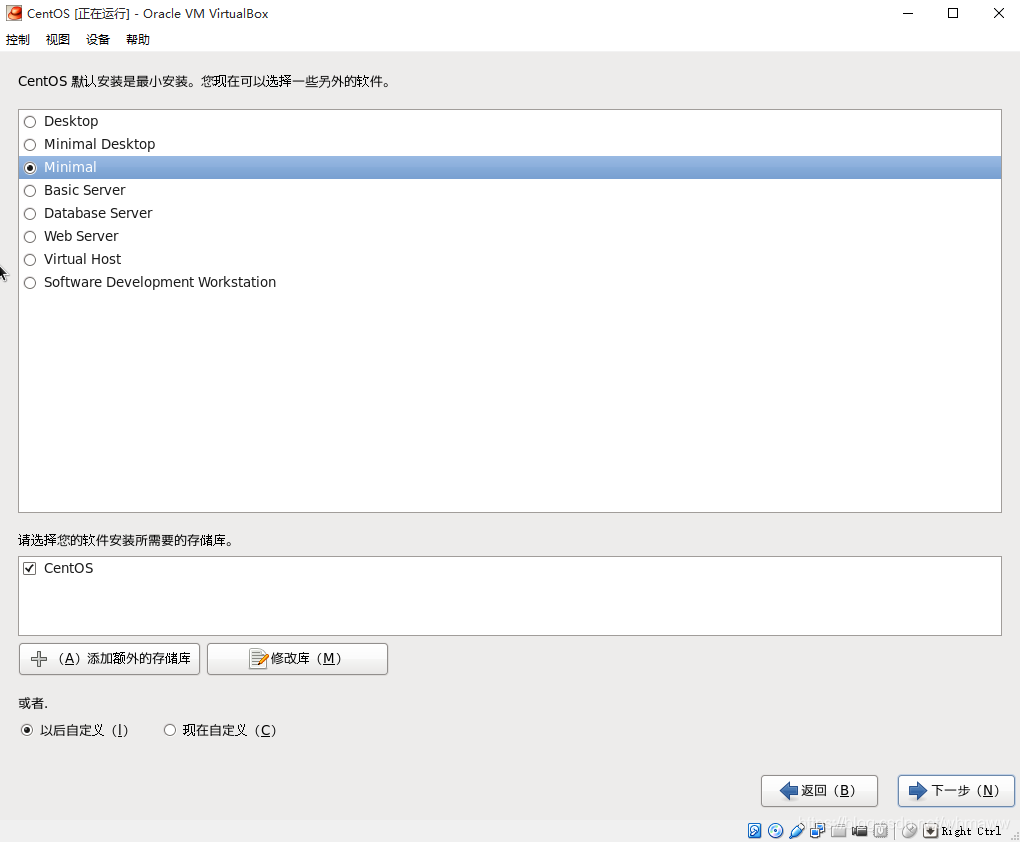The image size is (1020, 842).
Task: Click the 修改库 (M) button
Action: pyautogui.click(x=297, y=659)
